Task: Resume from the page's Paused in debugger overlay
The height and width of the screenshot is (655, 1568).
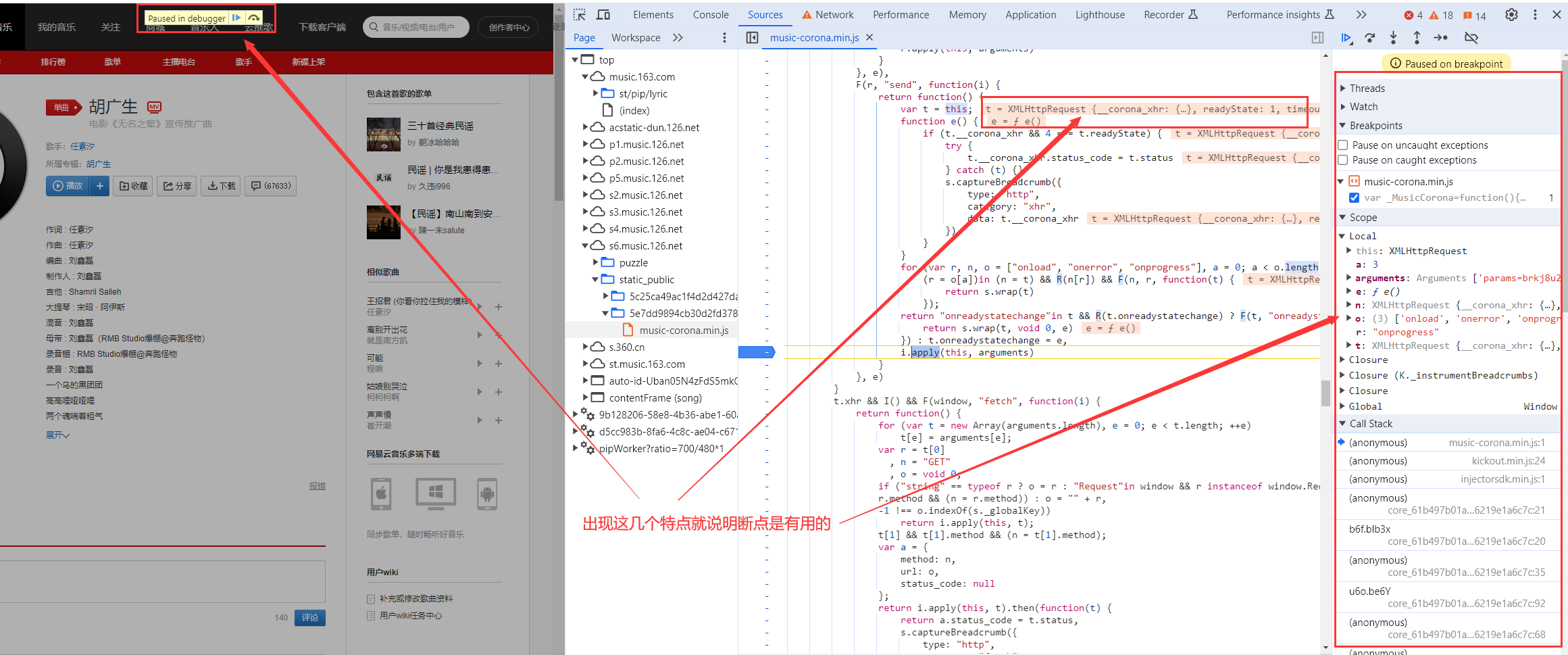Action: 236,18
